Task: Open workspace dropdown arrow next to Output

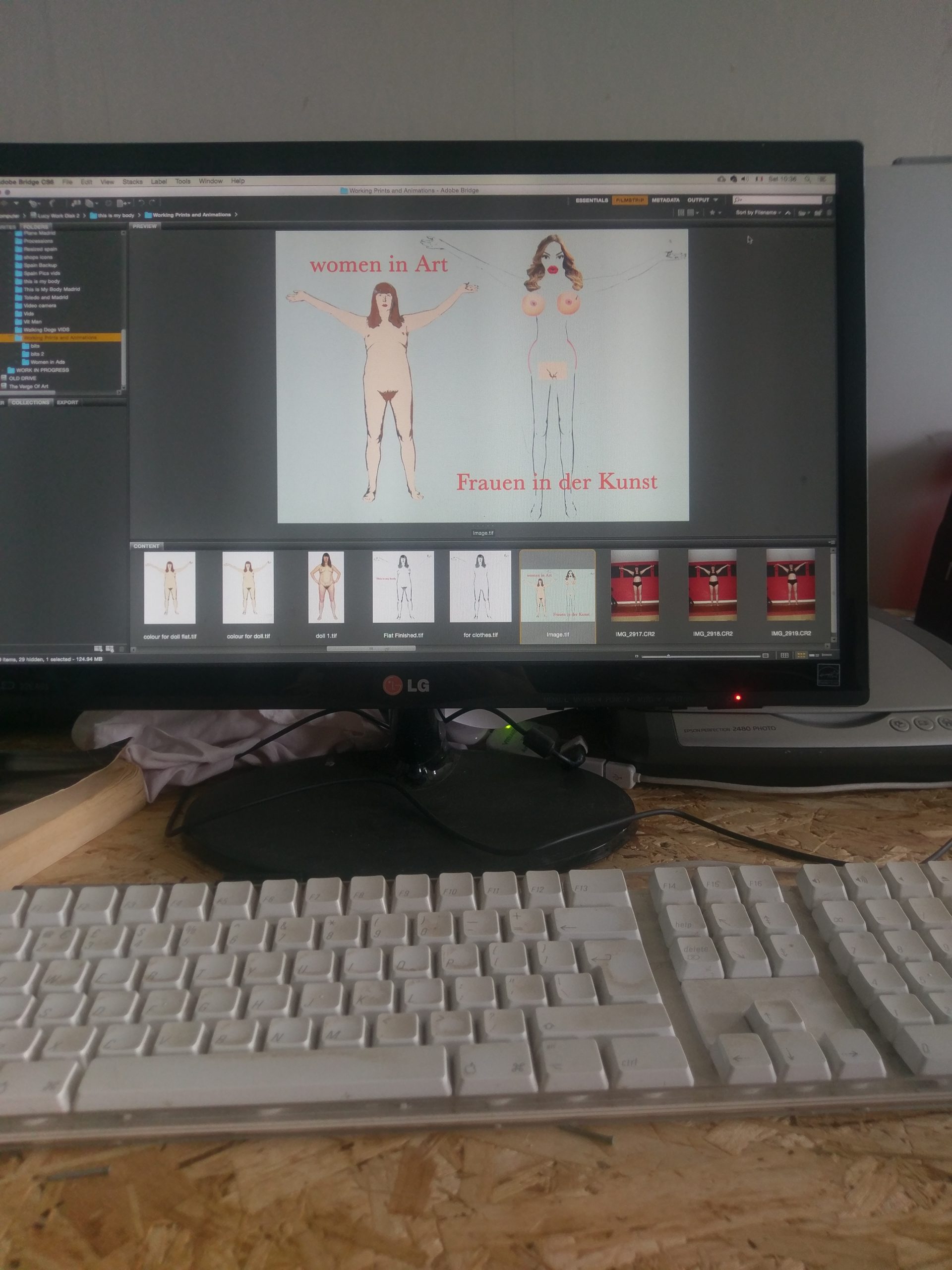Action: tap(715, 200)
